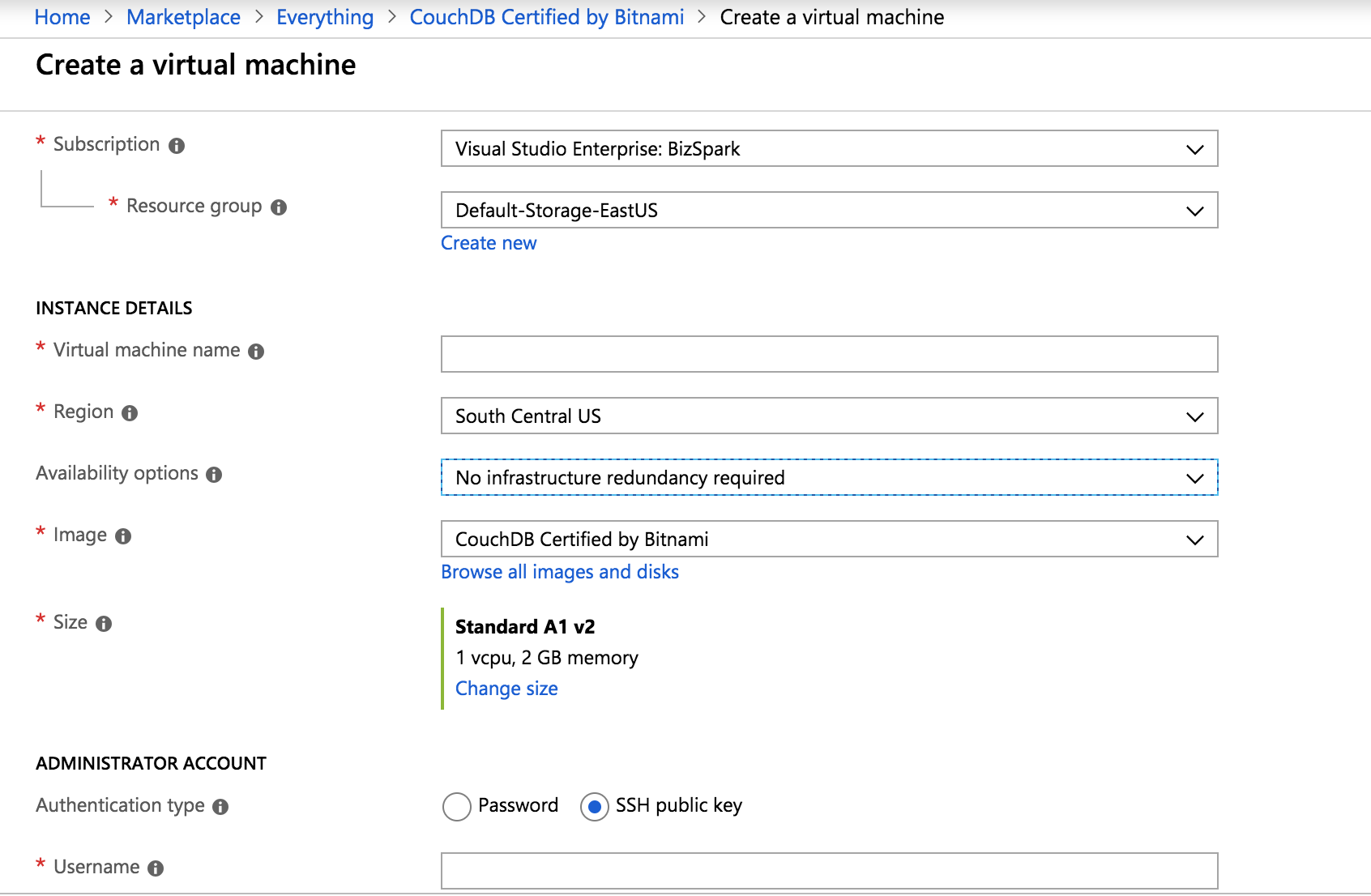This screenshot has height=896, width=1371.
Task: Click the Username info icon
Action: [156, 868]
